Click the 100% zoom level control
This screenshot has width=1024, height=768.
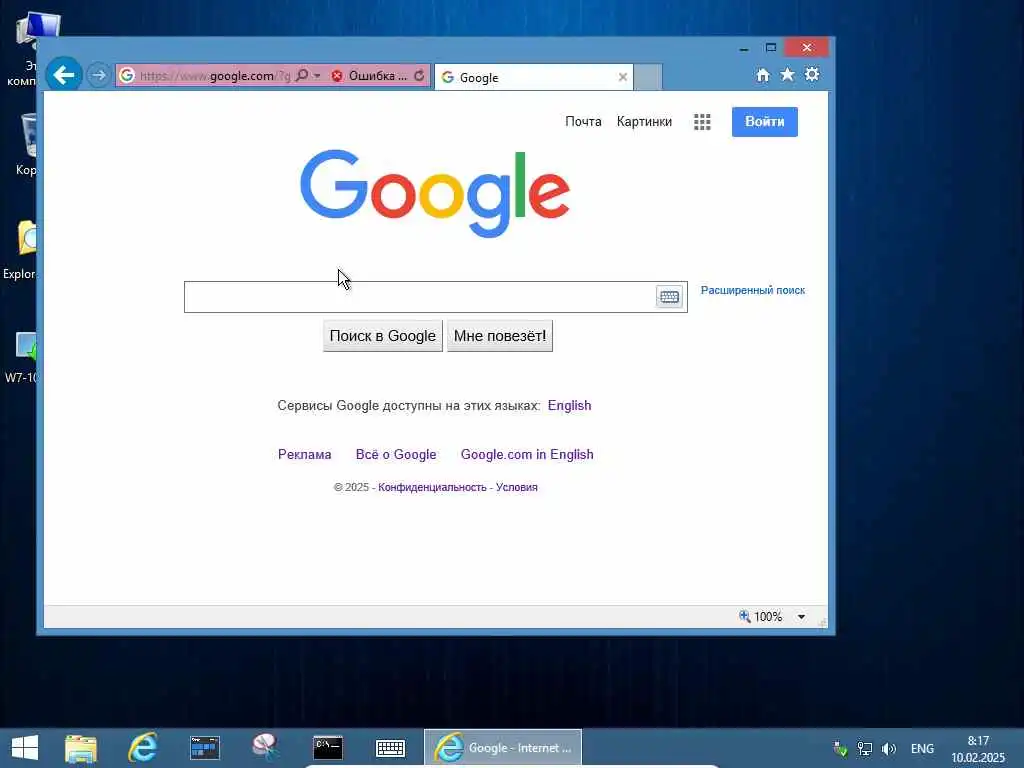[x=760, y=616]
